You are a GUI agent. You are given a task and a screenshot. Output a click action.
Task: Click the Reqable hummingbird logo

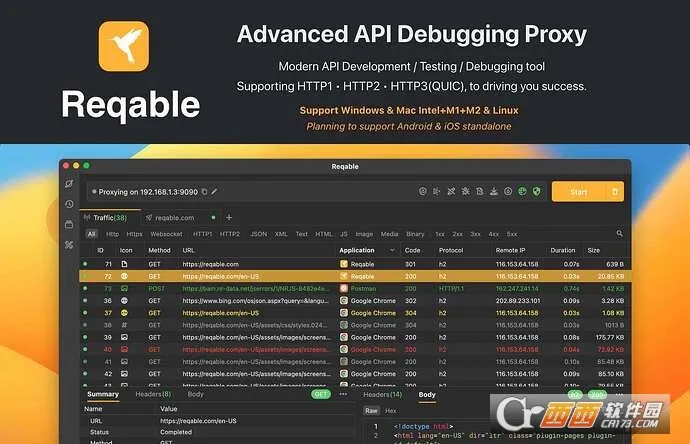click(124, 46)
